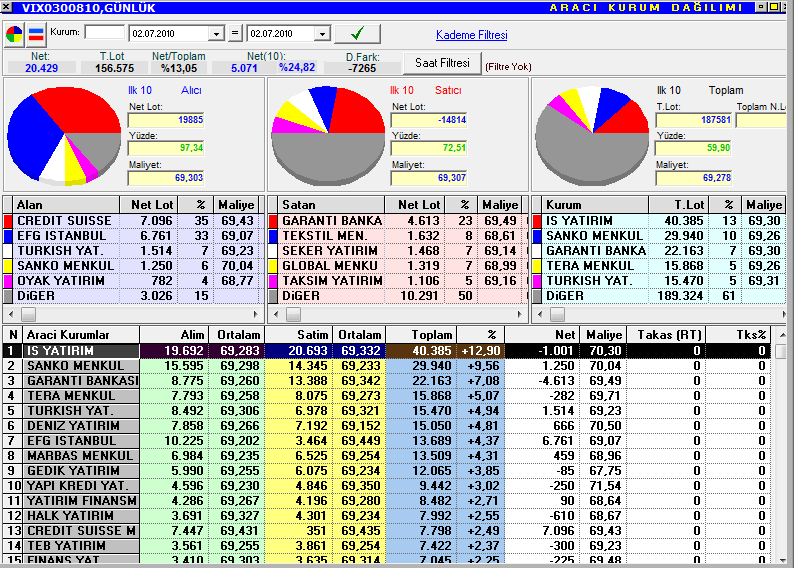Open the Kademe Filtresi link
Viewport: 794px width, 568px height.
point(471,35)
